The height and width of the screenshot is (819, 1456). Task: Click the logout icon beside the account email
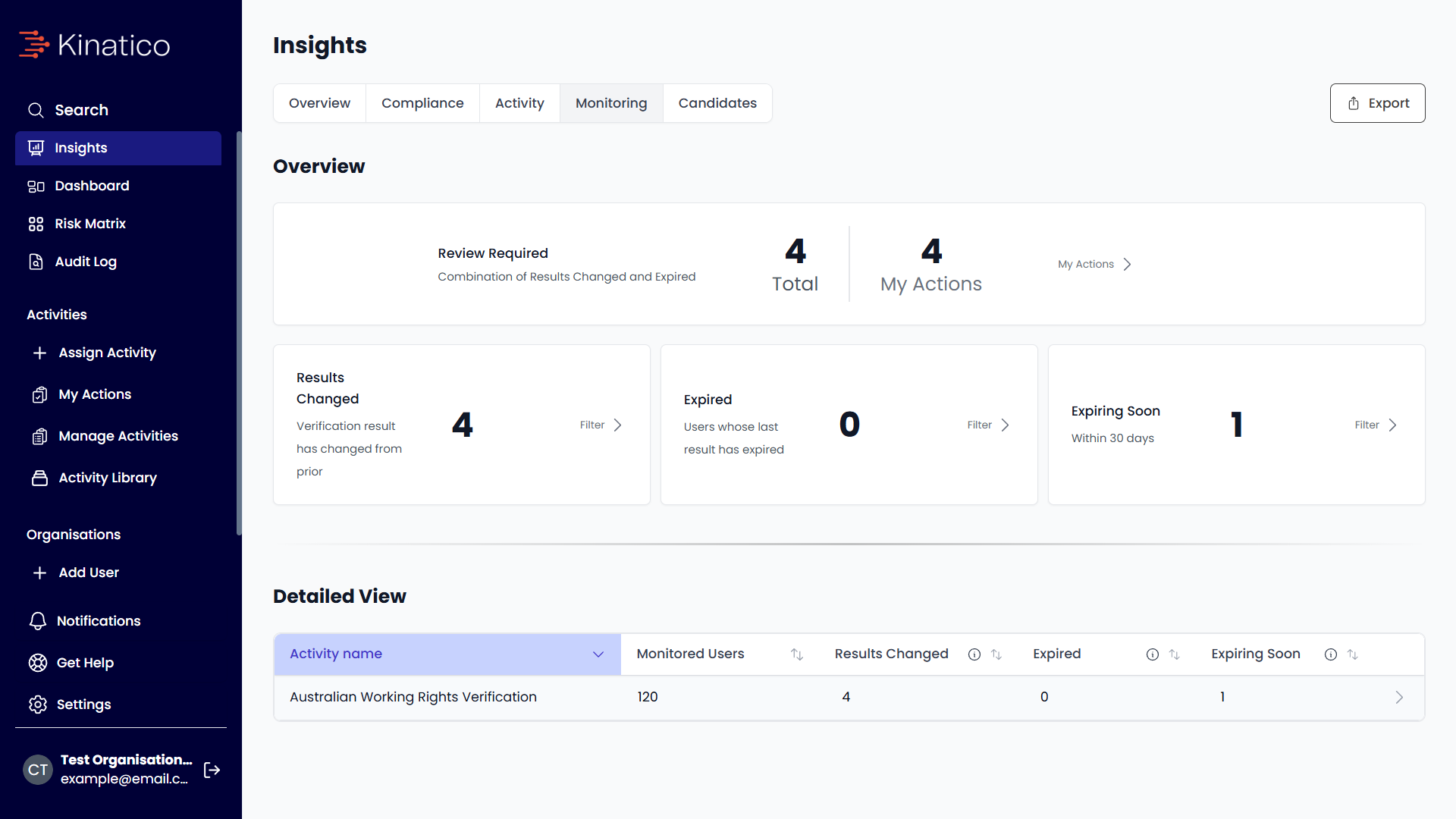[x=212, y=770]
